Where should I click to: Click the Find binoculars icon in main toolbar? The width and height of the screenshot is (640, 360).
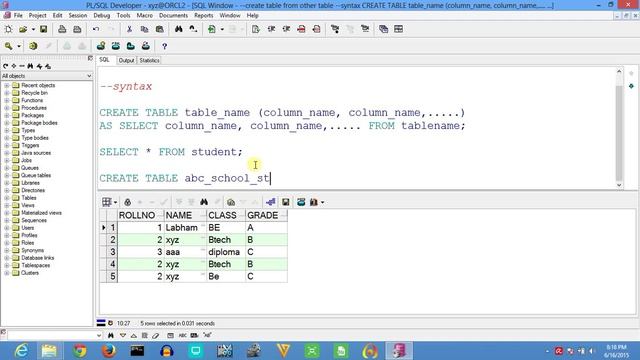pyautogui.click(x=179, y=29)
